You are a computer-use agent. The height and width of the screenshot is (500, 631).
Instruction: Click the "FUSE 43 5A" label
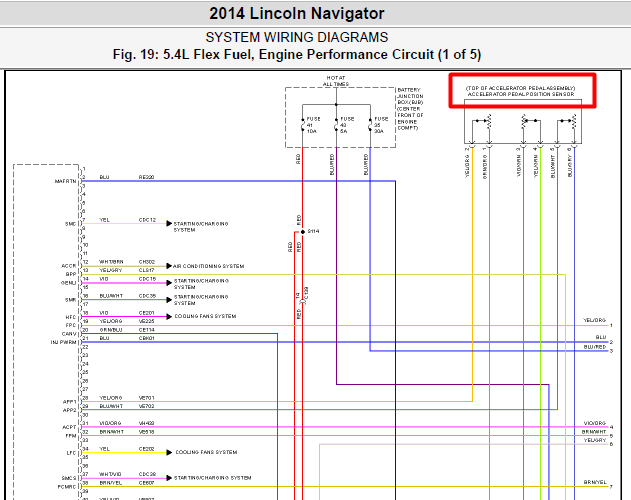347,125
